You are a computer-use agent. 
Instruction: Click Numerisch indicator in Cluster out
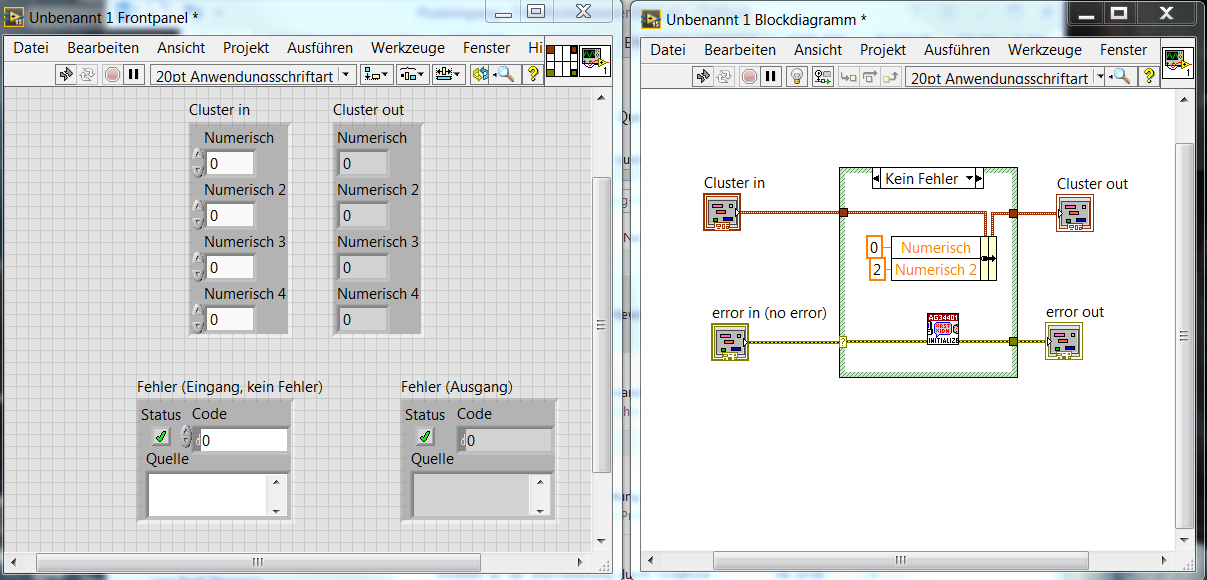click(363, 163)
